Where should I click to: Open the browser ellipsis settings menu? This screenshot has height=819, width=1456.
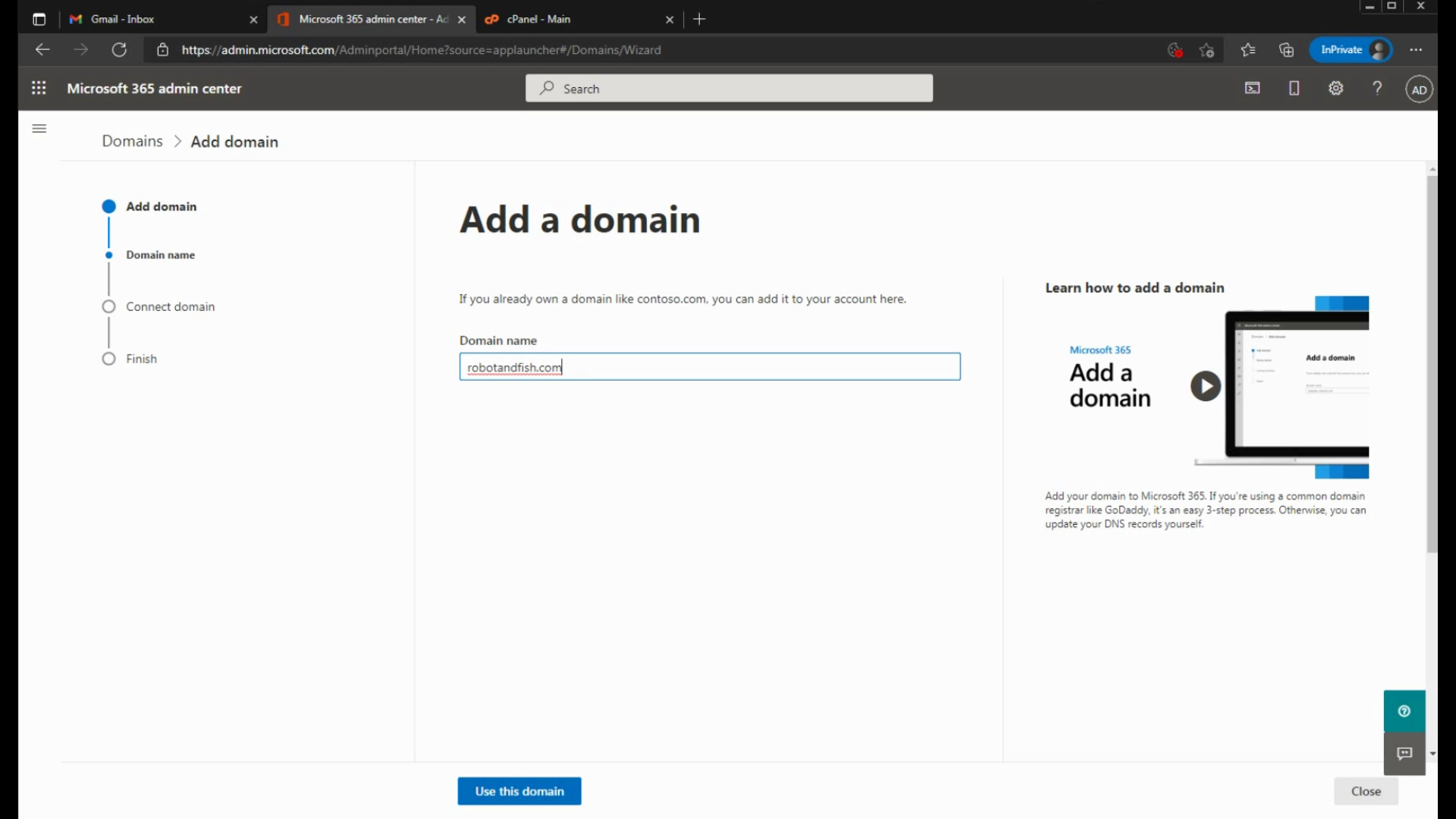click(1415, 49)
